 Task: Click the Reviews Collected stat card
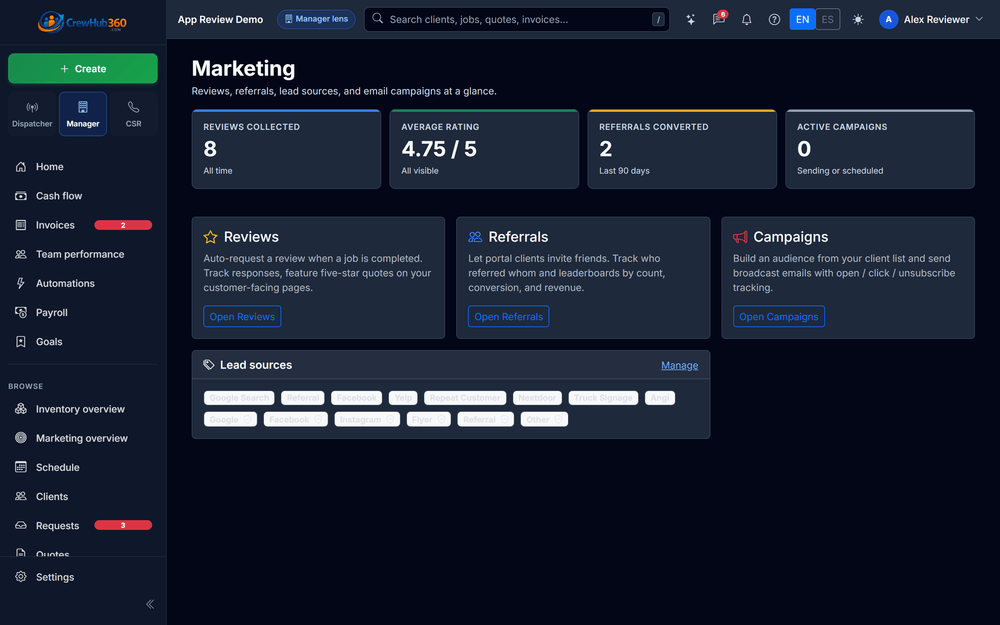coord(286,149)
